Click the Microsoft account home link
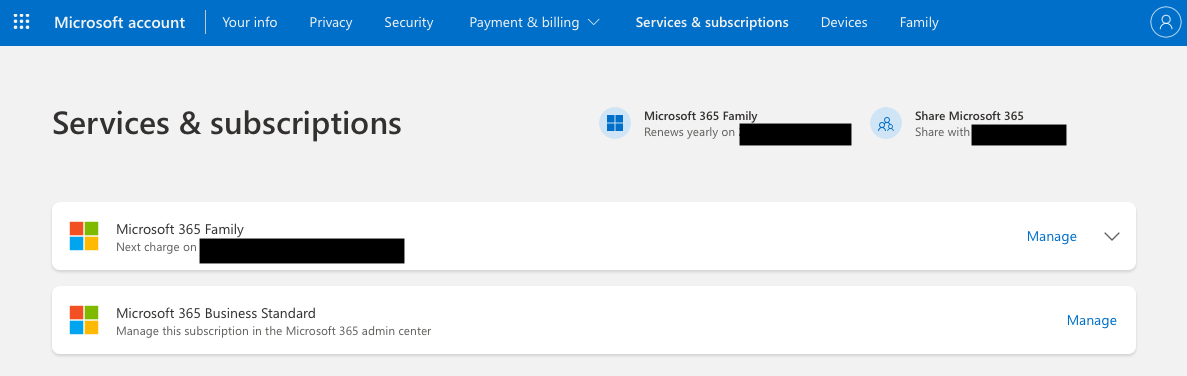This screenshot has height=376, width=1187. 120,23
